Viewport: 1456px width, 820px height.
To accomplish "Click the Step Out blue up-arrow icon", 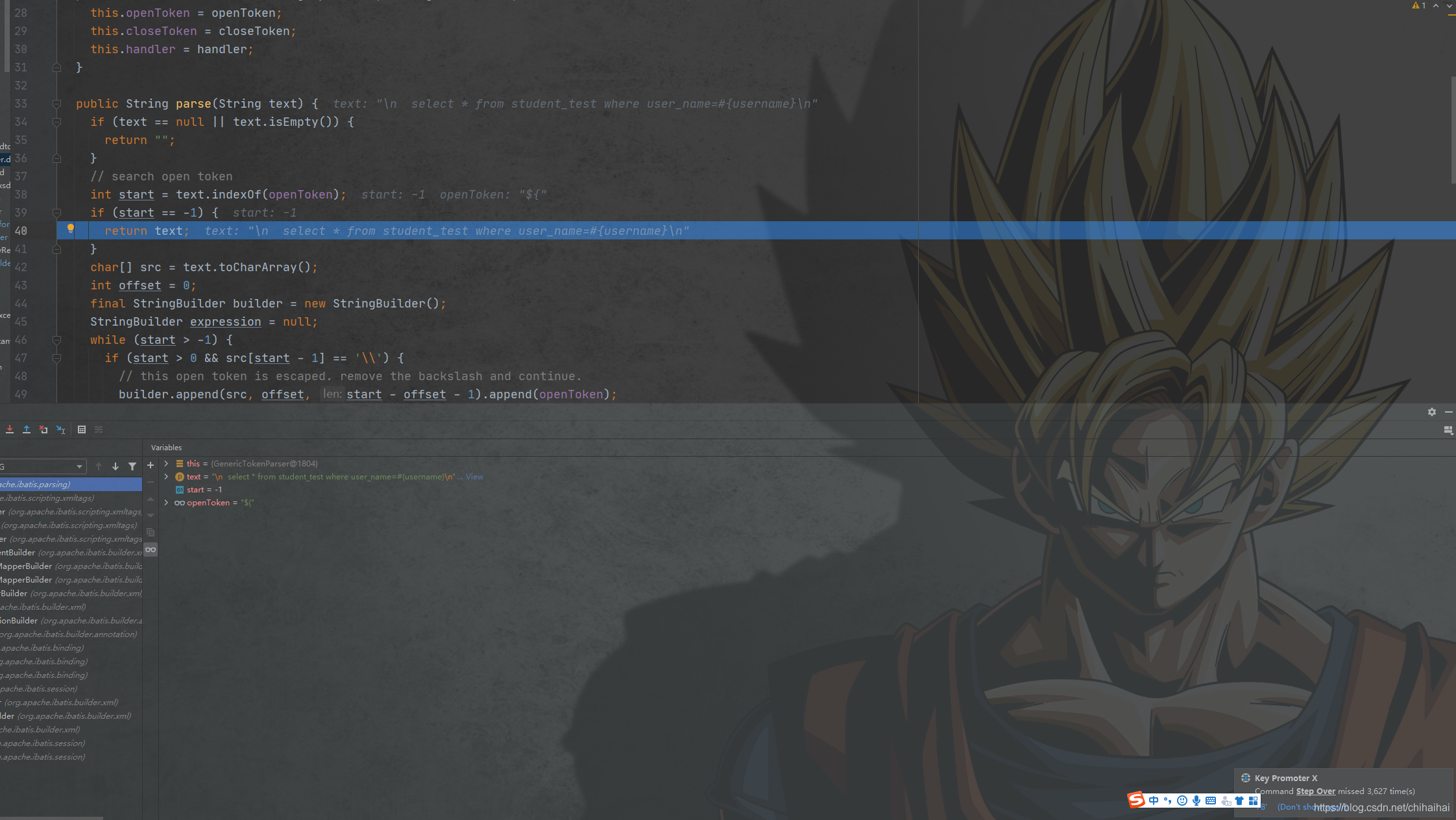I will [x=27, y=429].
